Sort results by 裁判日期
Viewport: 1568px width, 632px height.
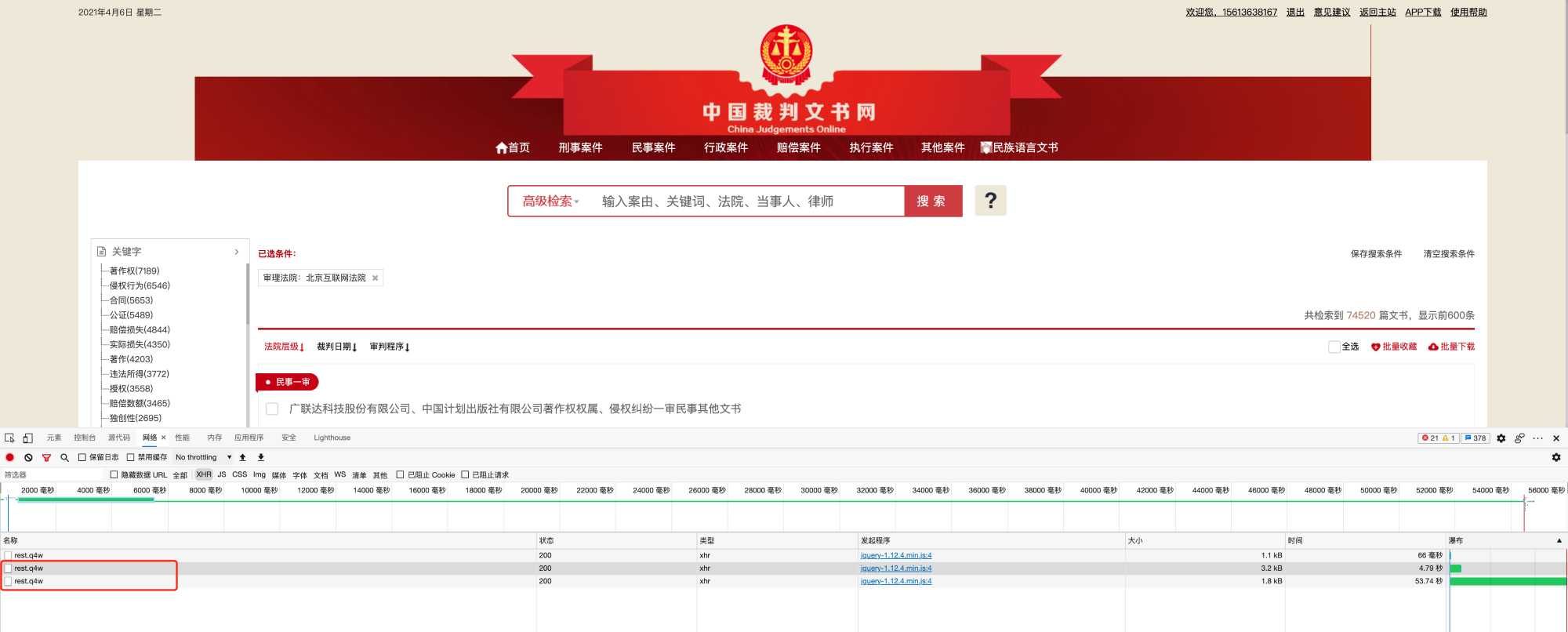coord(337,347)
